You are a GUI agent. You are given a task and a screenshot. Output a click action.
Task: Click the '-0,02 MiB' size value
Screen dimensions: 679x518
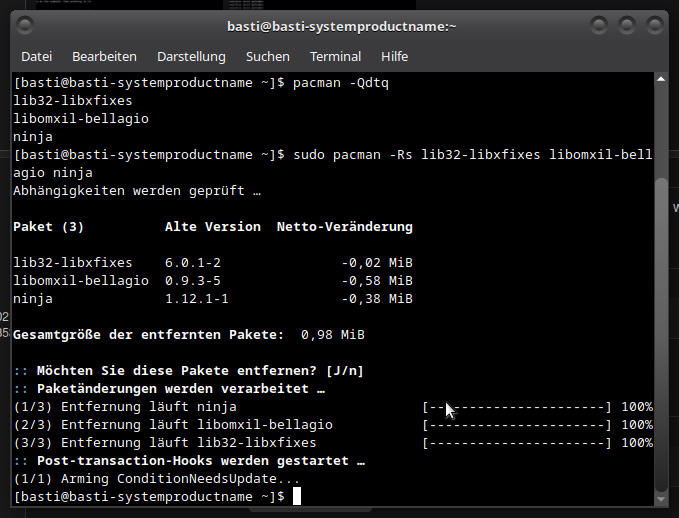pyautogui.click(x=377, y=262)
